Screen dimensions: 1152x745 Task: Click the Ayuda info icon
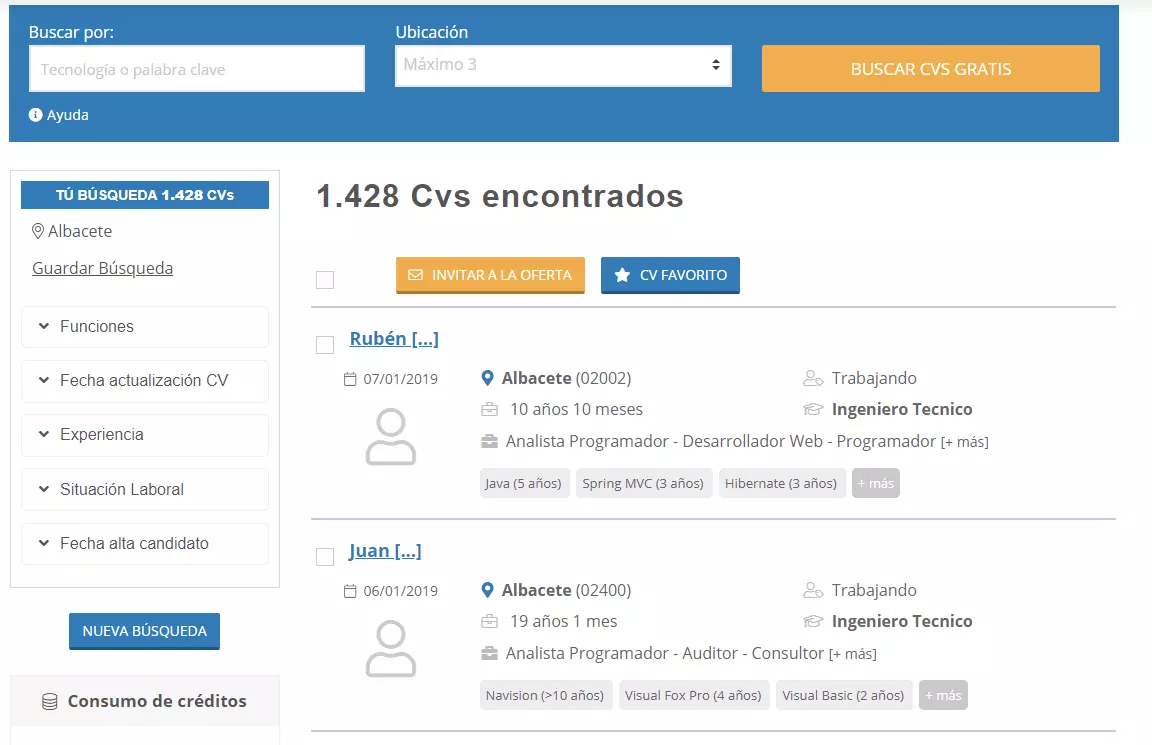pyautogui.click(x=38, y=114)
